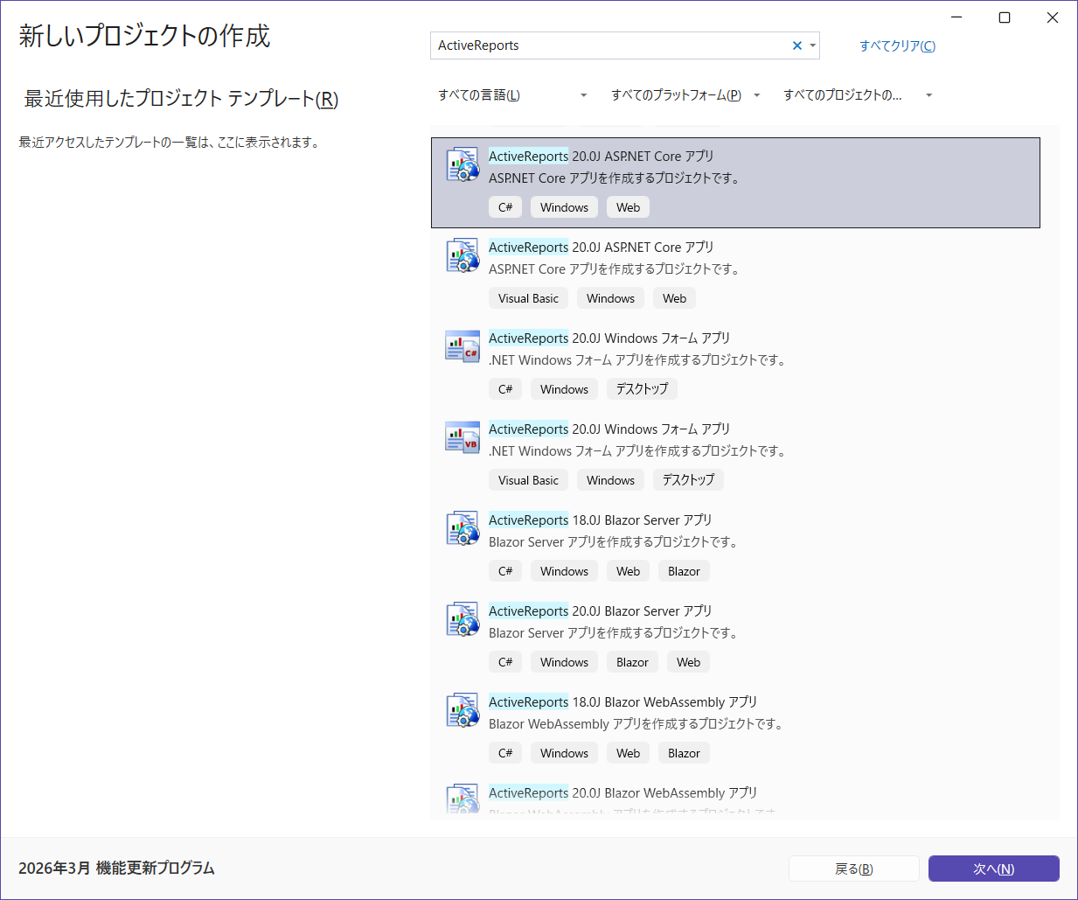Click Blazor tag on 18.0J Blazor Server template
The height and width of the screenshot is (900, 1078).
pos(684,571)
